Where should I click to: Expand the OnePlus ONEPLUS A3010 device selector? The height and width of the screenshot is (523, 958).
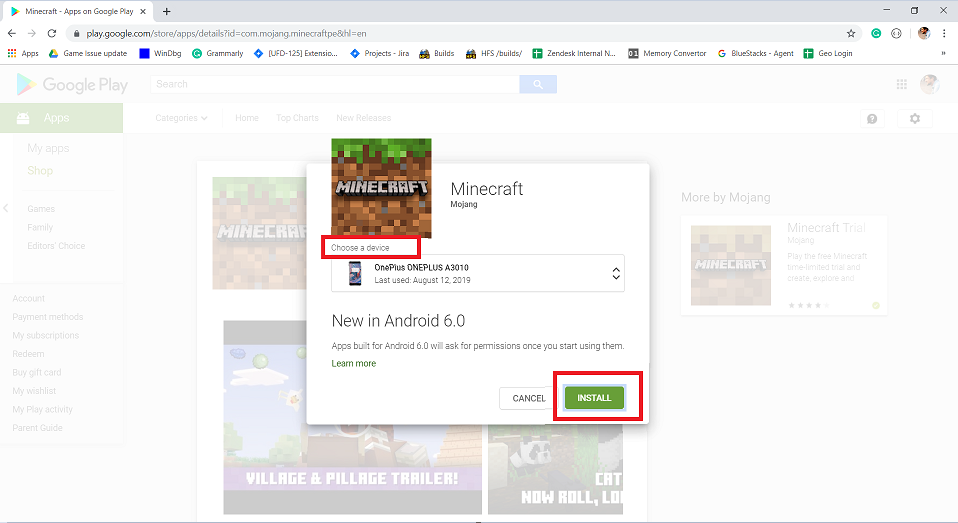click(478, 273)
